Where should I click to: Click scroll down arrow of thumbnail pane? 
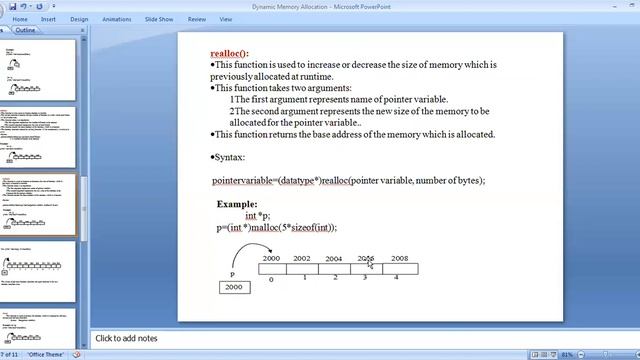84,345
